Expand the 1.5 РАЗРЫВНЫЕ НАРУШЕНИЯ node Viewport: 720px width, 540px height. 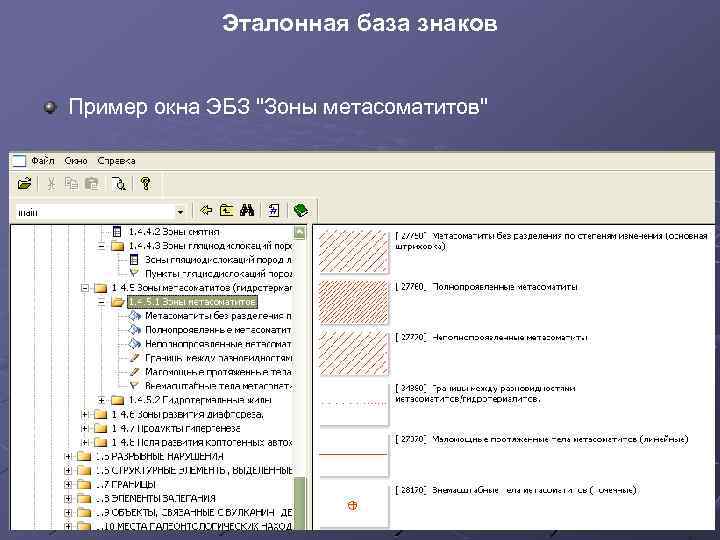click(x=68, y=456)
